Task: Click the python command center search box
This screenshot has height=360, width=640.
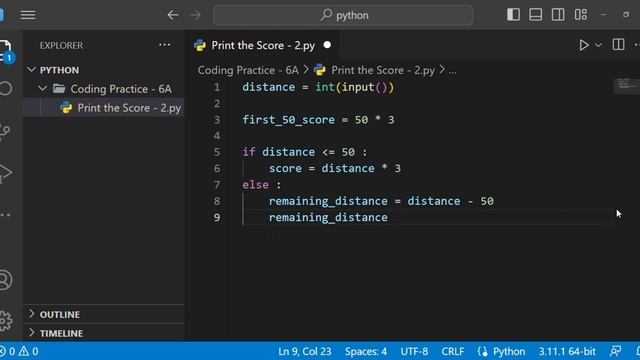Action: [x=343, y=15]
